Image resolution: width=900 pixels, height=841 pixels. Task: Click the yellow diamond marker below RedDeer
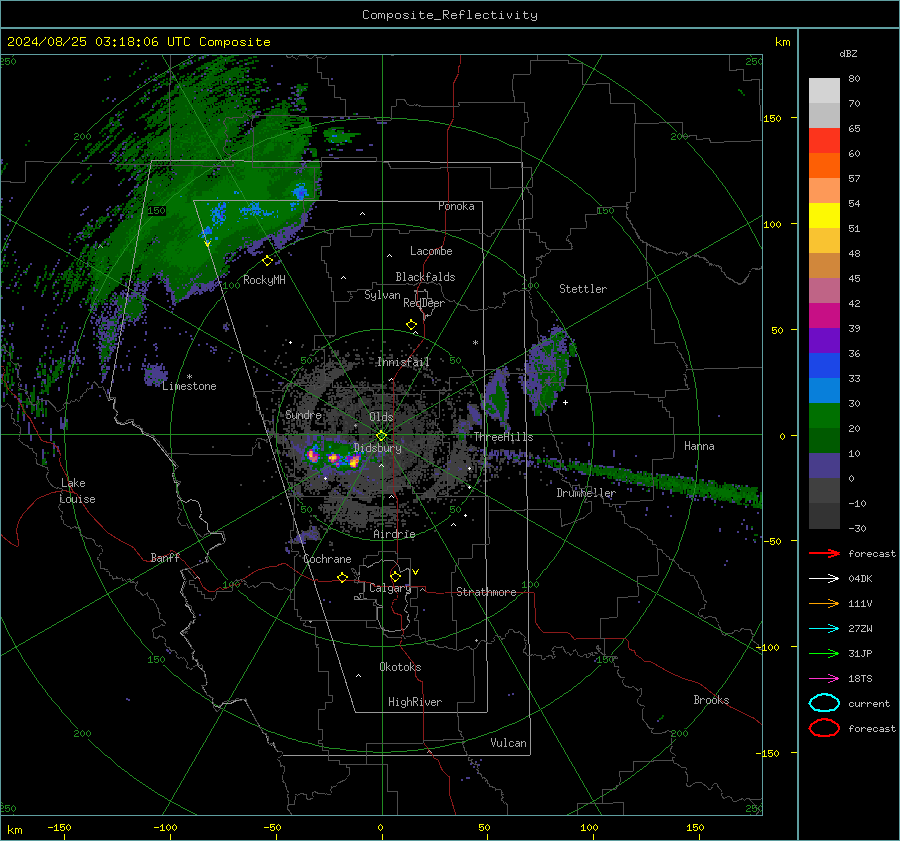point(411,325)
